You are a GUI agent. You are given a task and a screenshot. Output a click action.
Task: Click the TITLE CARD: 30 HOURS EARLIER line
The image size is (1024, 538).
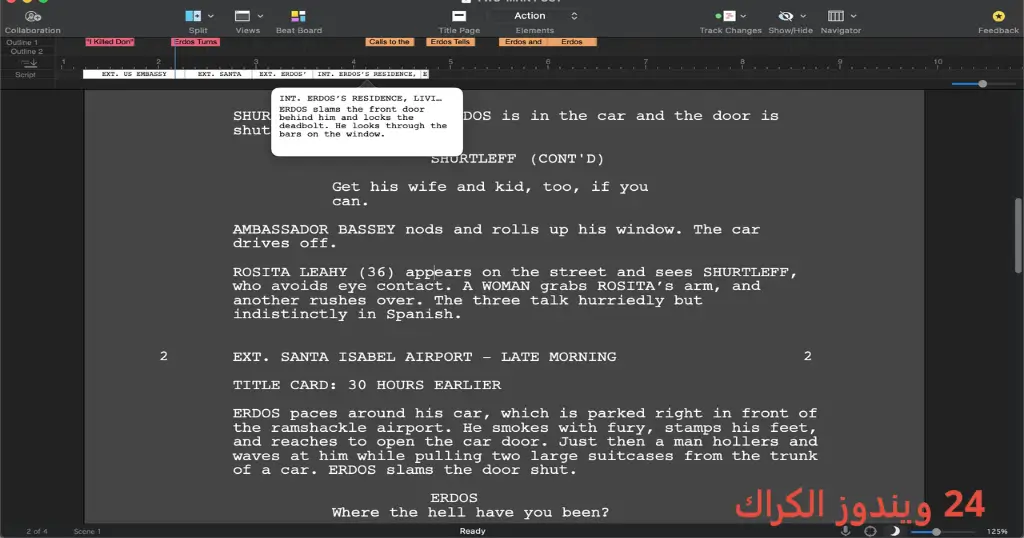tap(367, 385)
